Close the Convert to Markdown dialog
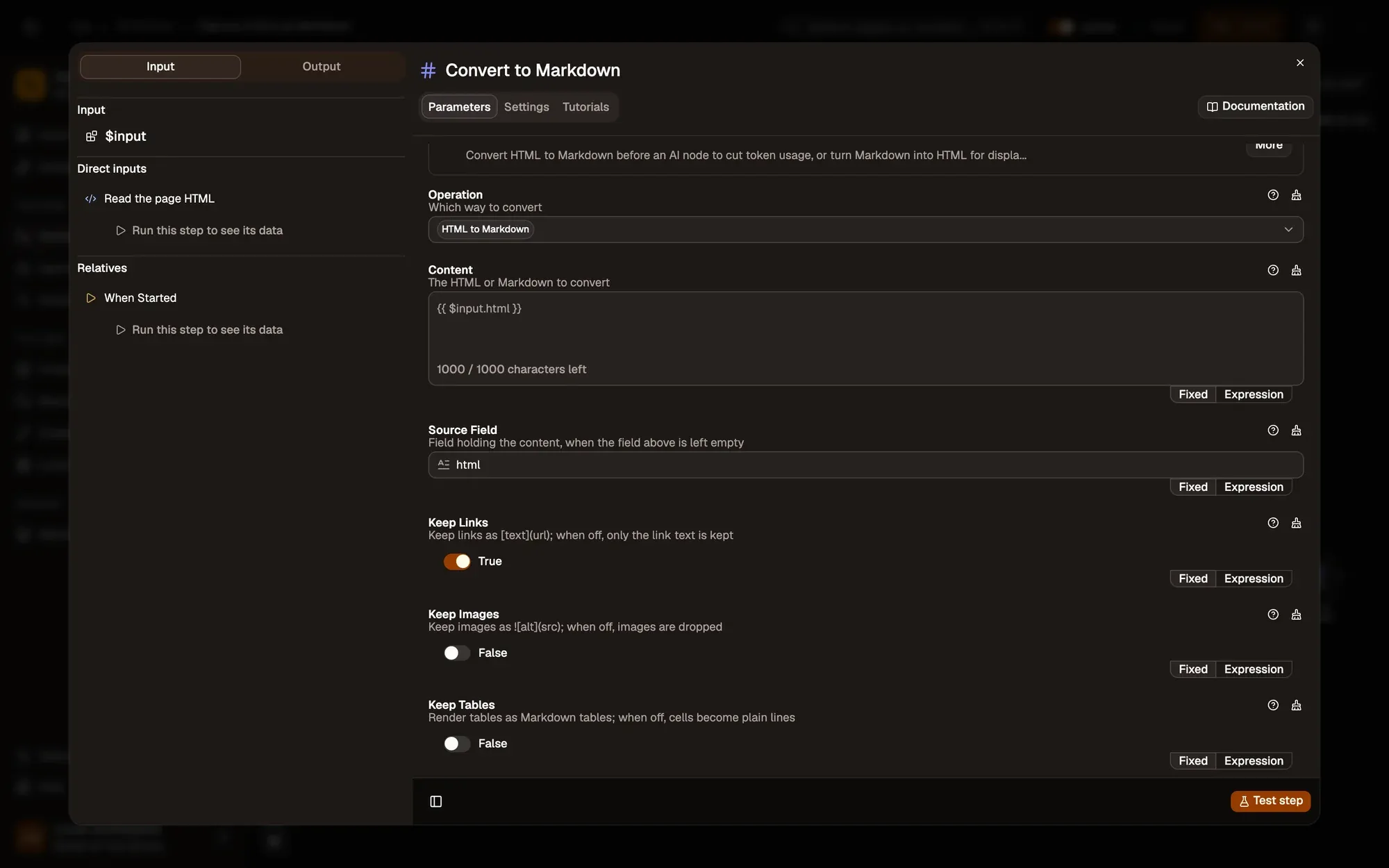This screenshot has height=868, width=1389. [1300, 62]
